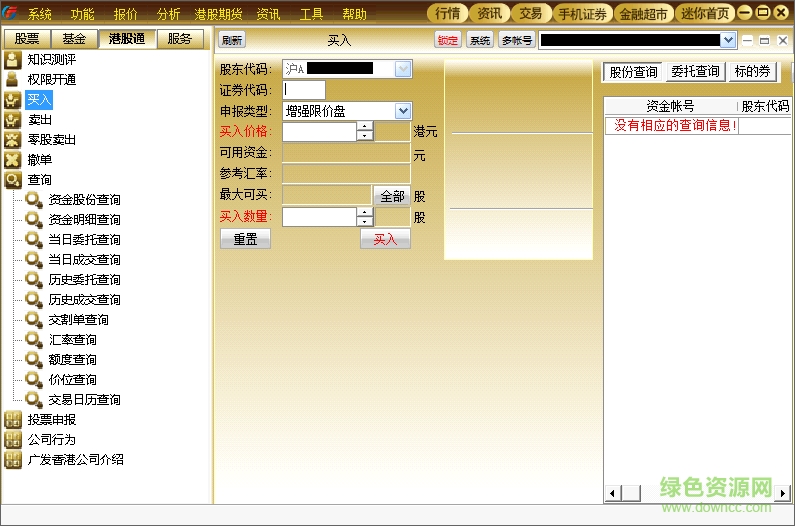Open 投票申报 using its grid icon
The height and width of the screenshot is (526, 795).
[x=12, y=420]
